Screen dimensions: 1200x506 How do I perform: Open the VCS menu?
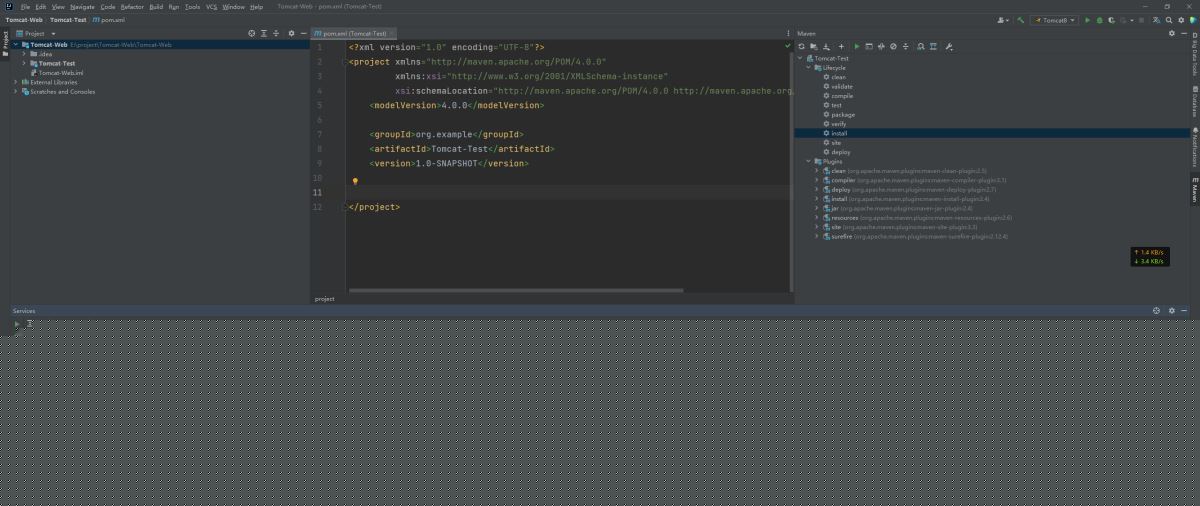[x=211, y=6]
